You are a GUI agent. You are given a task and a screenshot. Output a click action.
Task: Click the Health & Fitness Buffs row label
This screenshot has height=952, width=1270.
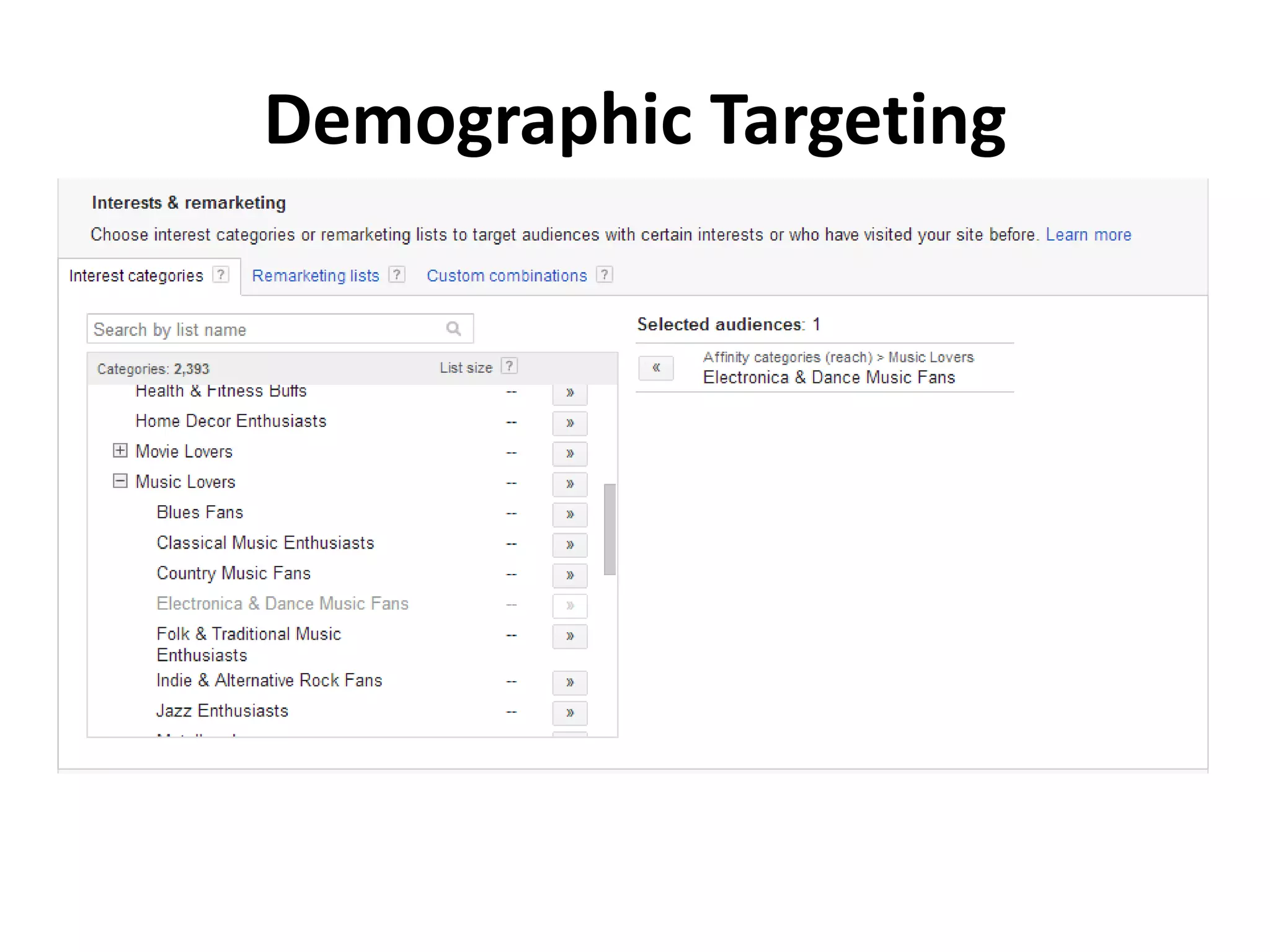pyautogui.click(x=221, y=392)
